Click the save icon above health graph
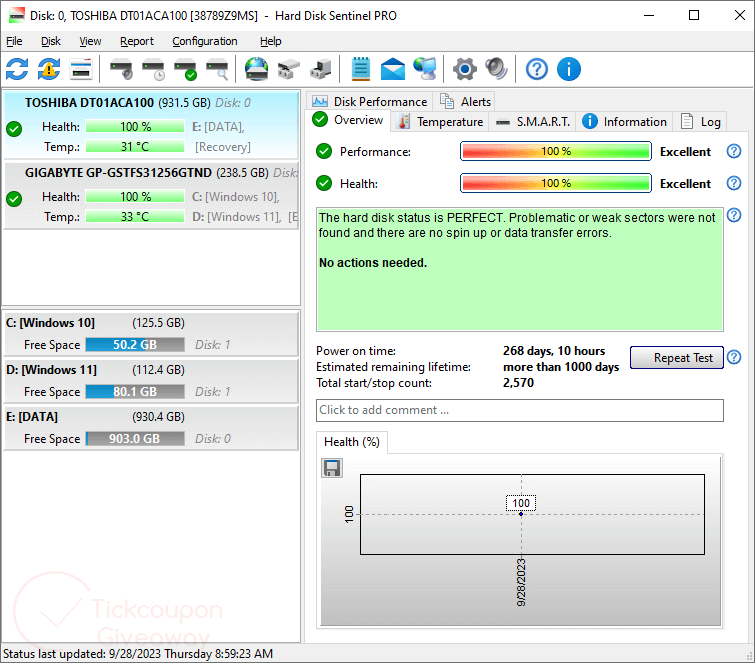The width and height of the screenshot is (755, 663). [x=332, y=468]
